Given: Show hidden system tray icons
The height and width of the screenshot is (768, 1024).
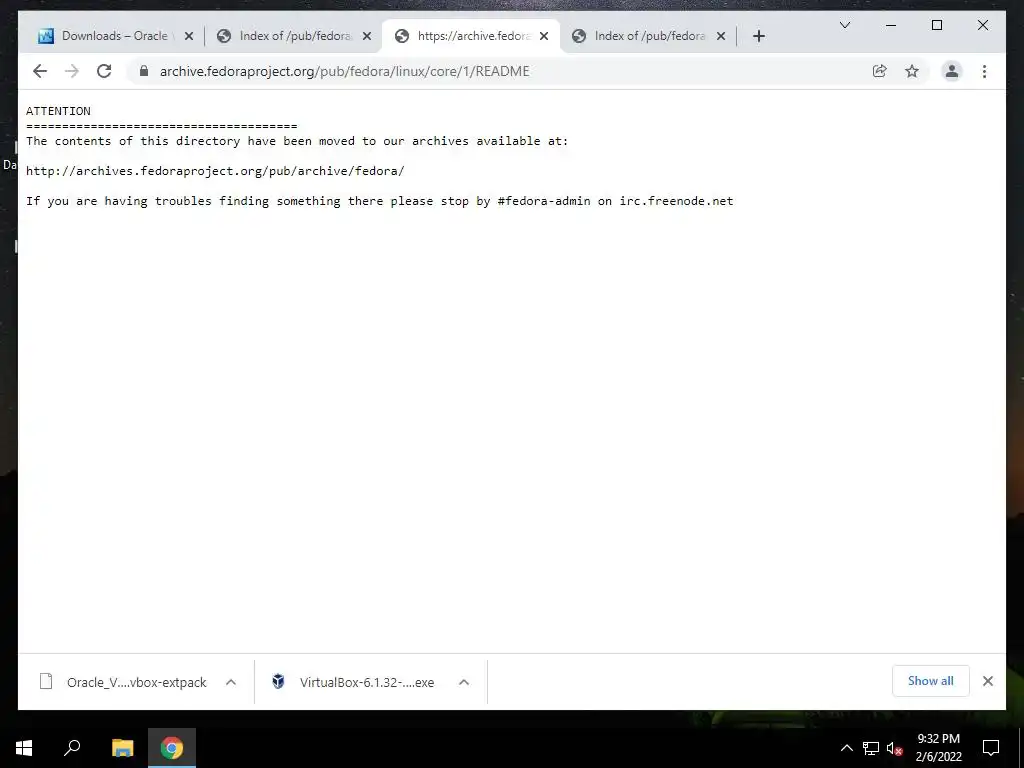Looking at the screenshot, I should coord(846,748).
